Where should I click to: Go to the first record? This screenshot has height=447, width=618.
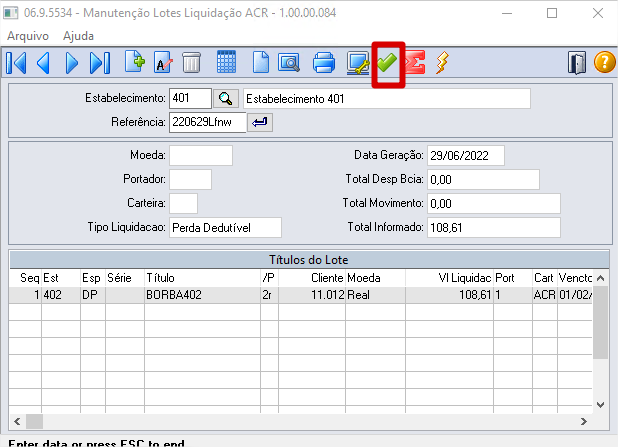point(17,63)
